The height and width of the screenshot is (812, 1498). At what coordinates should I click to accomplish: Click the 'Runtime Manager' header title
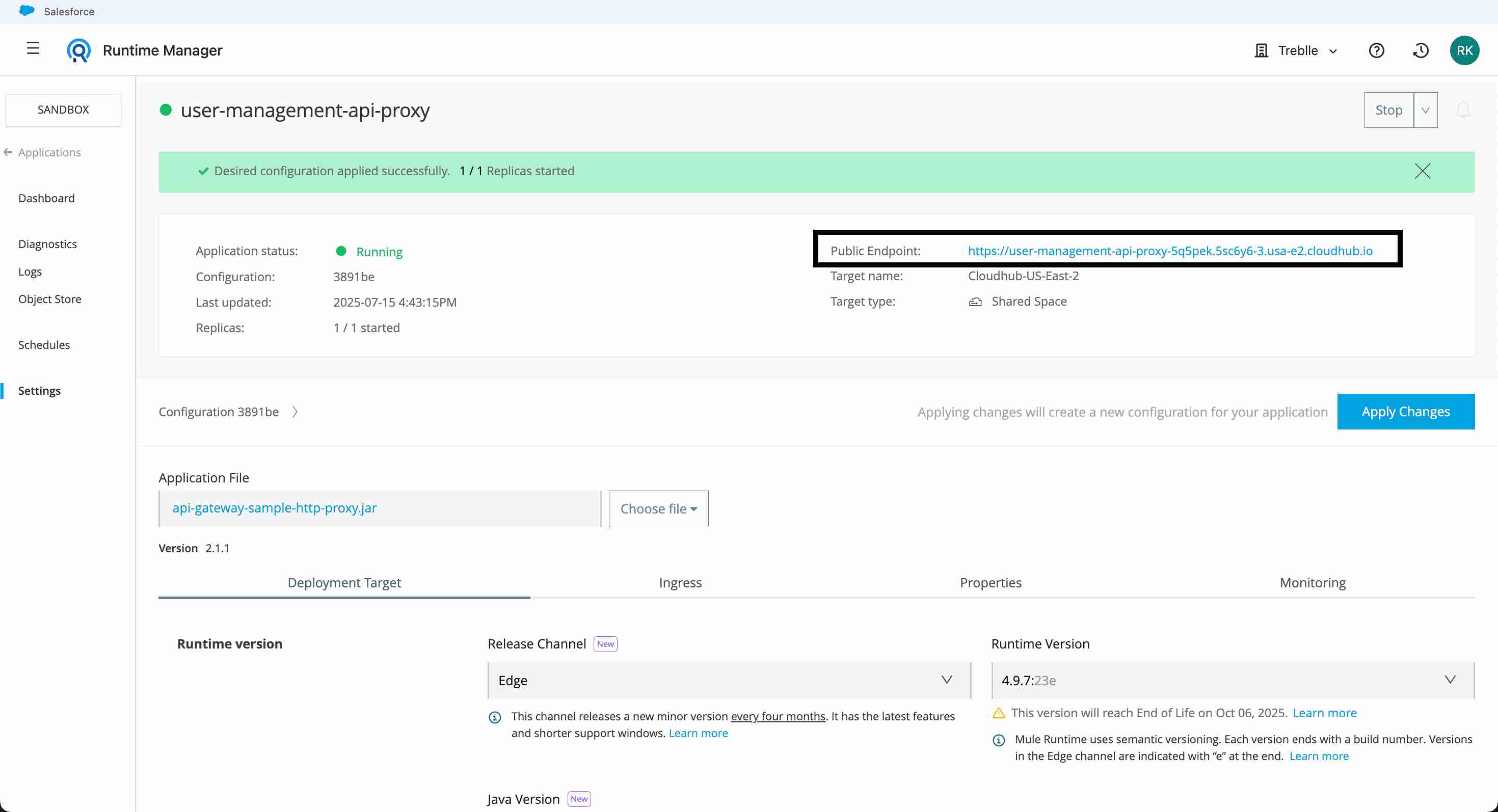[x=162, y=50]
